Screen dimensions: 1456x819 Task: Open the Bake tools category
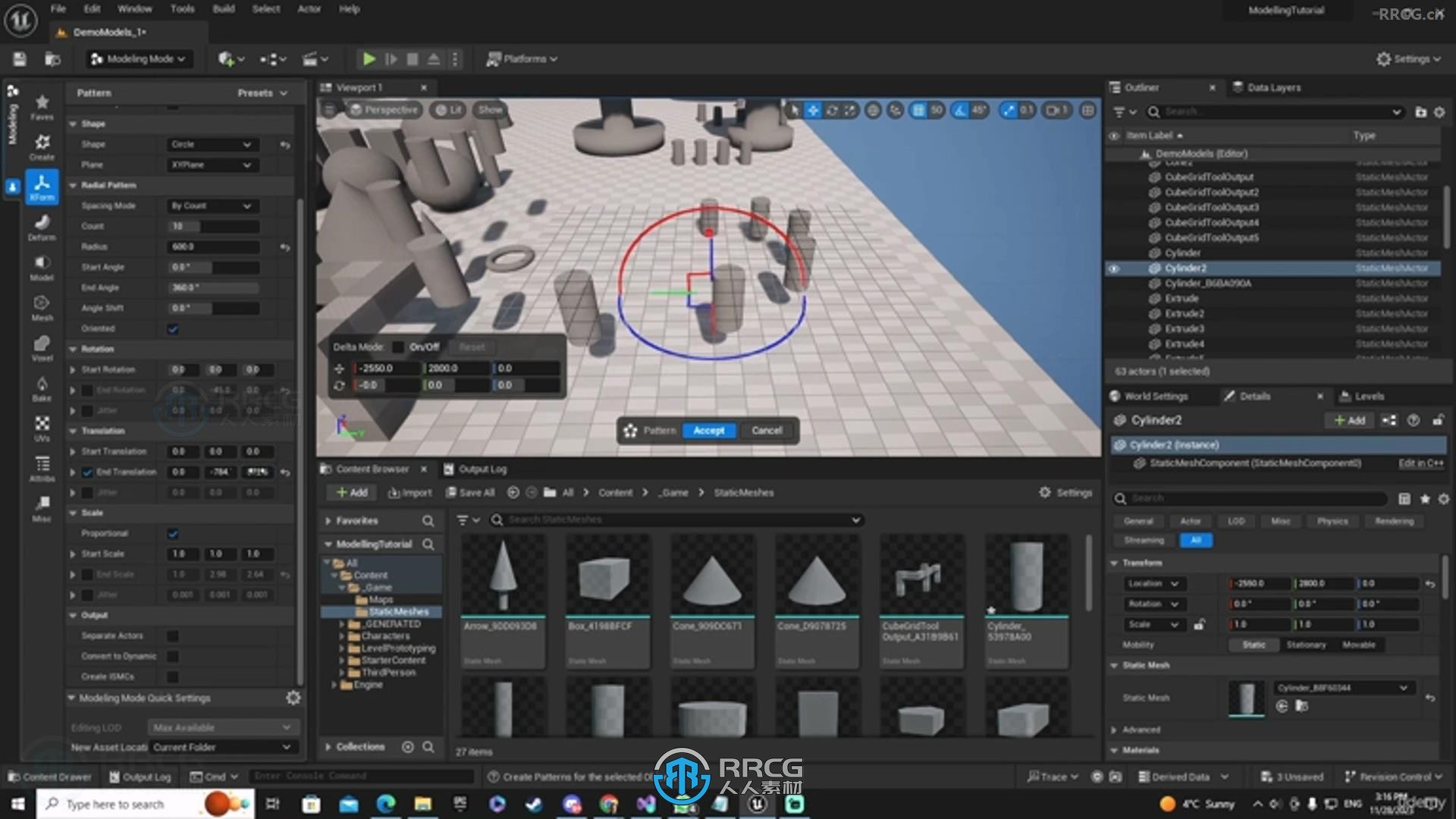click(42, 388)
